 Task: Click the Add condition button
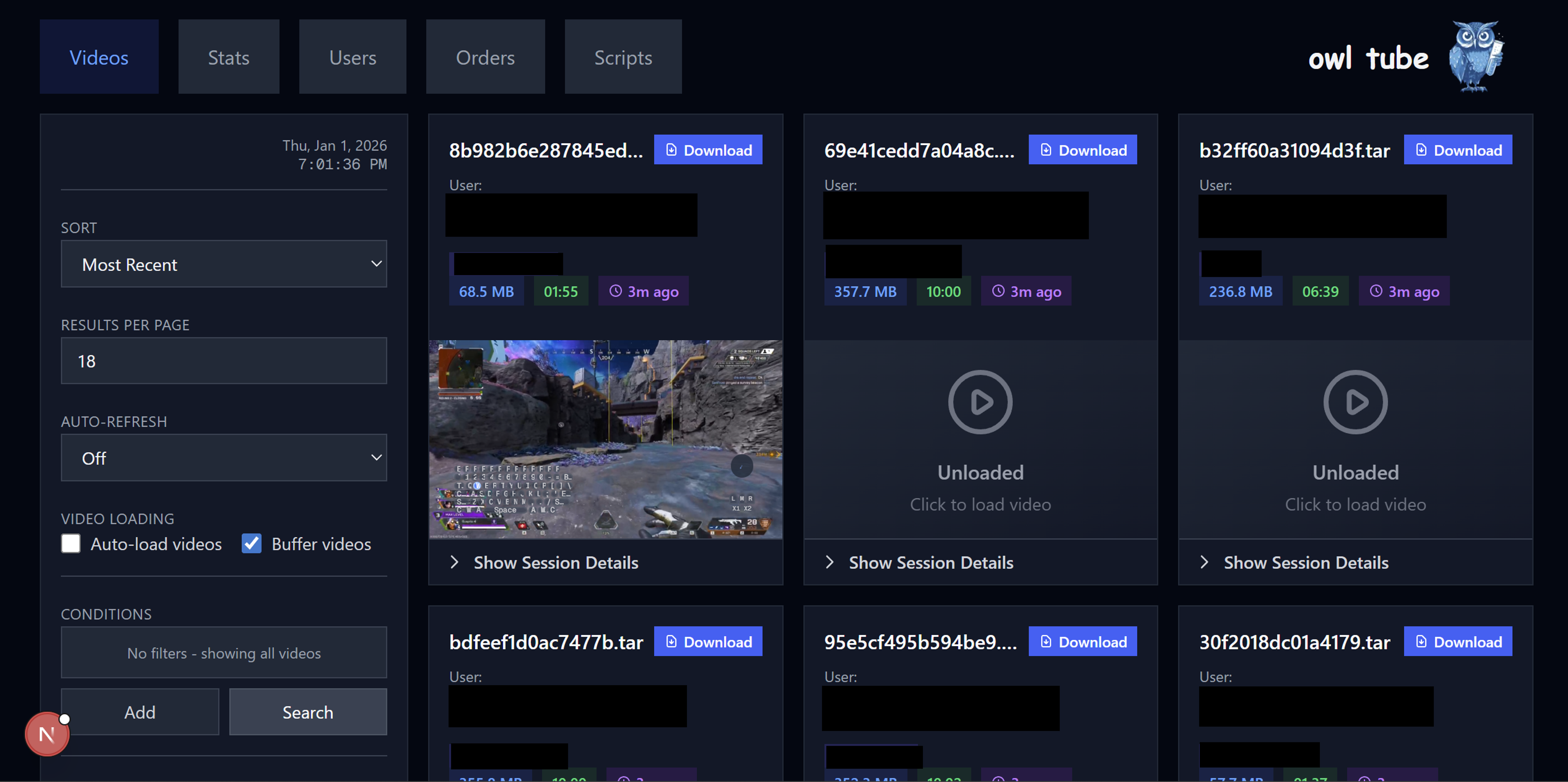click(140, 712)
